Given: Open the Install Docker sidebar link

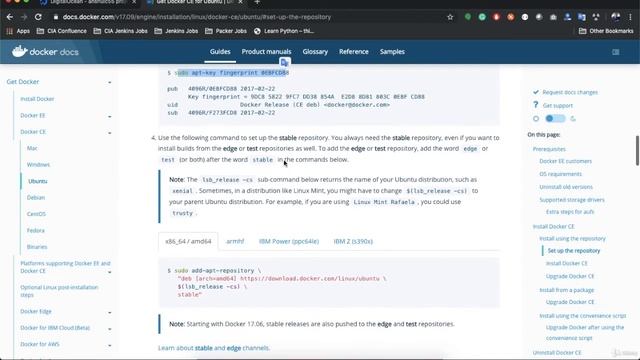Looking at the screenshot, I should coord(37,99).
